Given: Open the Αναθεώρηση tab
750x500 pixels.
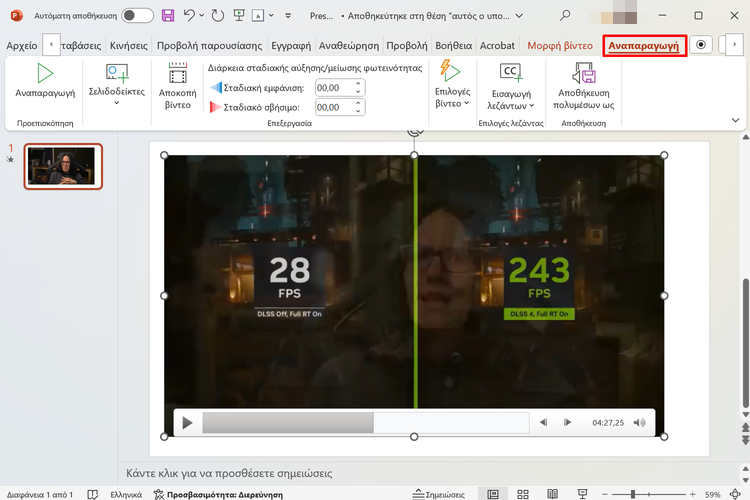Looking at the screenshot, I should 349,45.
